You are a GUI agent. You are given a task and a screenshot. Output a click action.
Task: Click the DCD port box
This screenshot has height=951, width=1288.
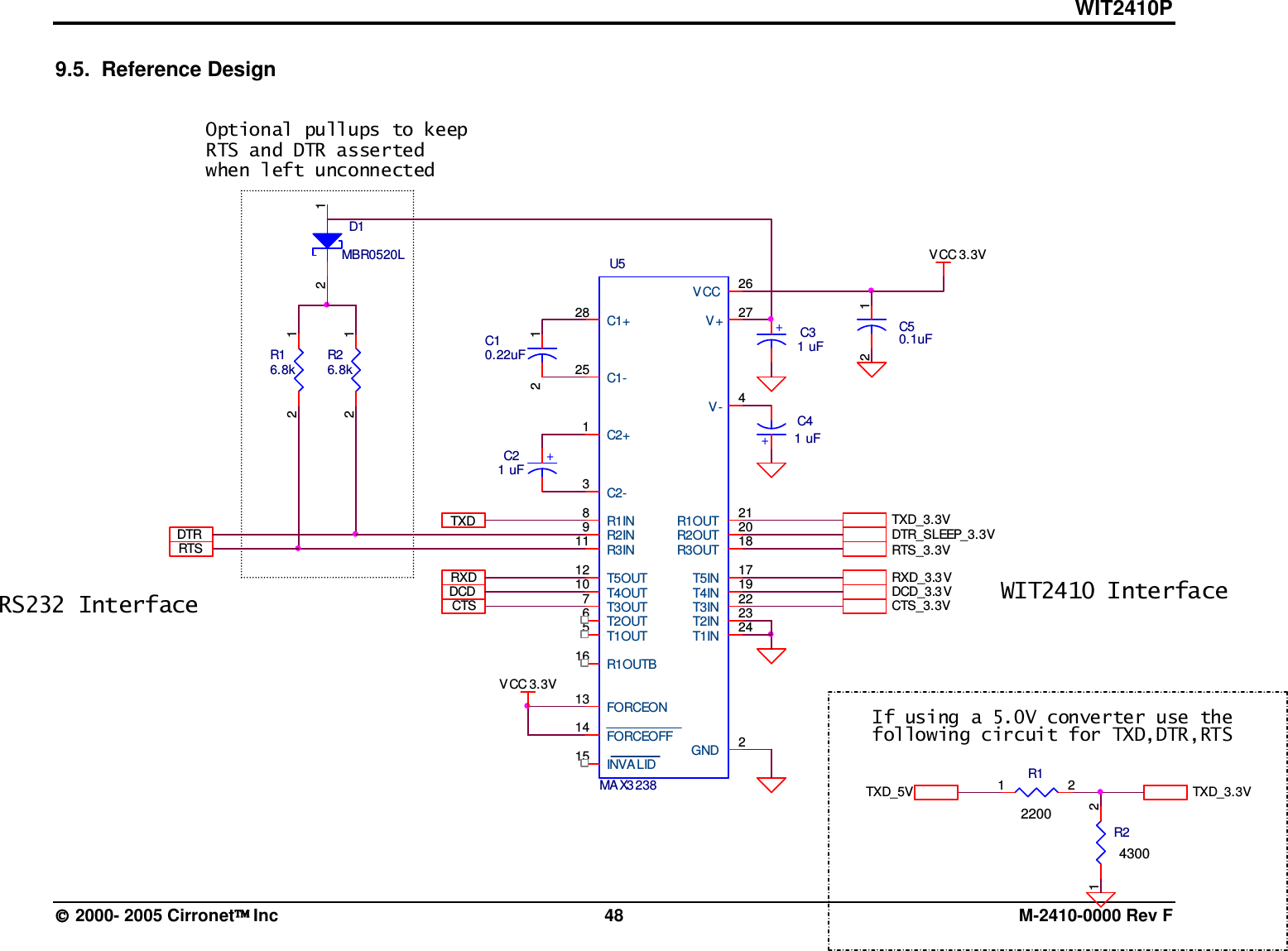tap(464, 592)
